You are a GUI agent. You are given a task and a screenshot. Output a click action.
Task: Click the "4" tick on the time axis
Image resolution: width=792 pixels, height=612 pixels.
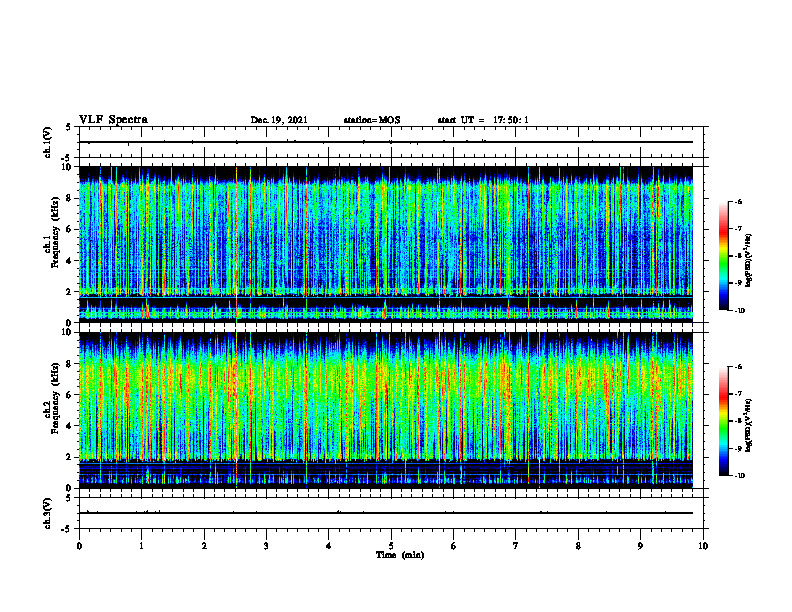[329, 546]
